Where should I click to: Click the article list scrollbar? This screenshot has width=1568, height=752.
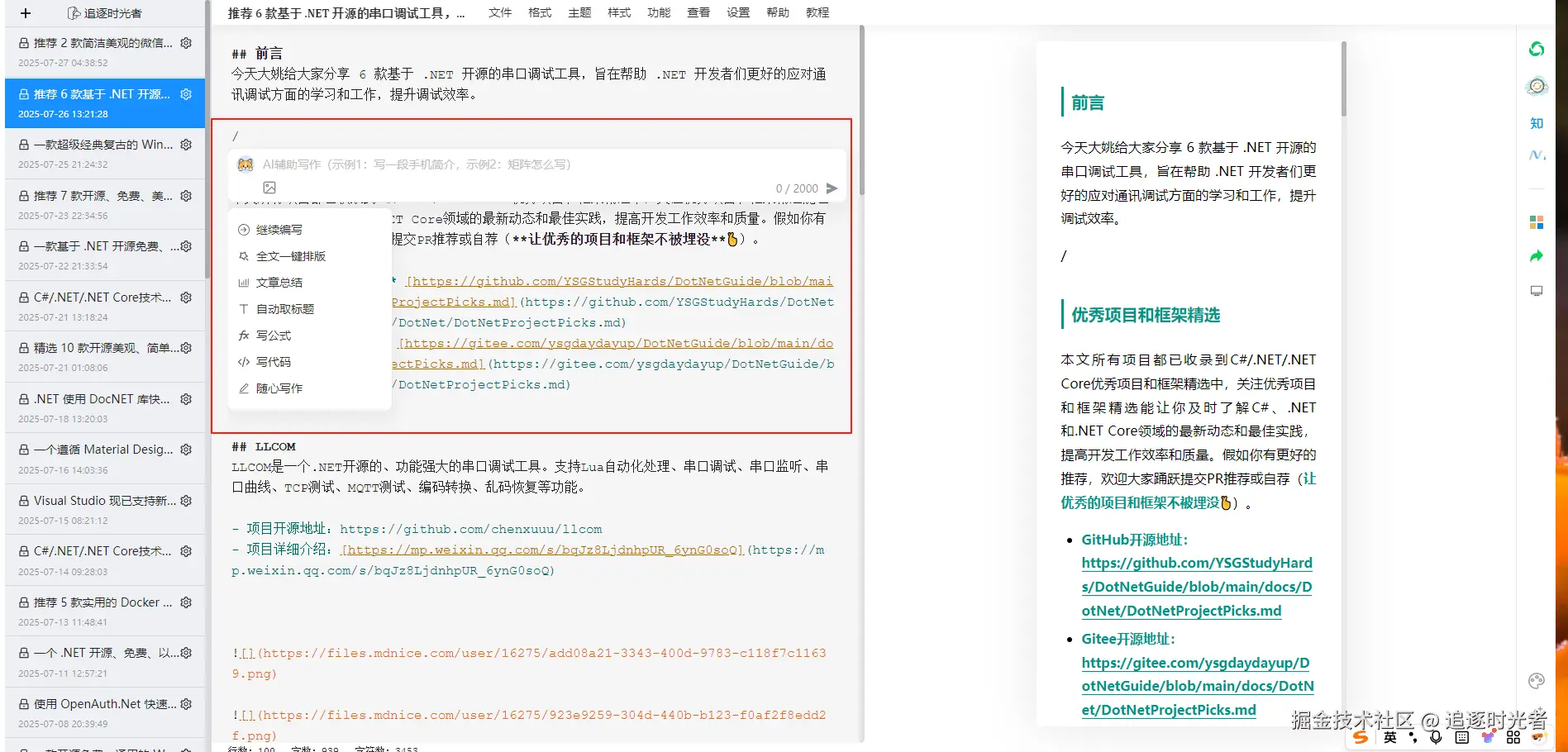207,140
